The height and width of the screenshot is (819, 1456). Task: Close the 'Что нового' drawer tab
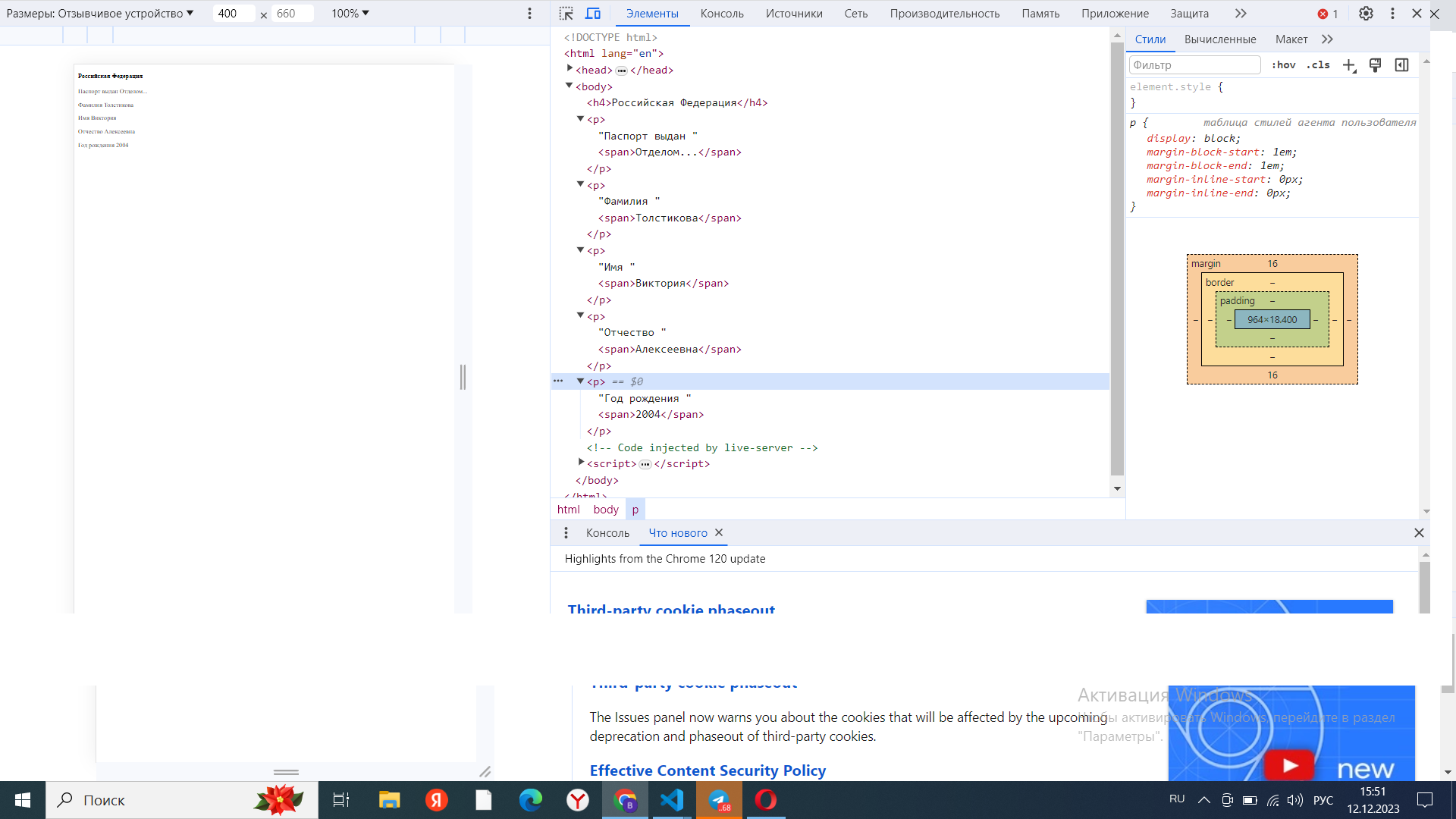tap(719, 533)
